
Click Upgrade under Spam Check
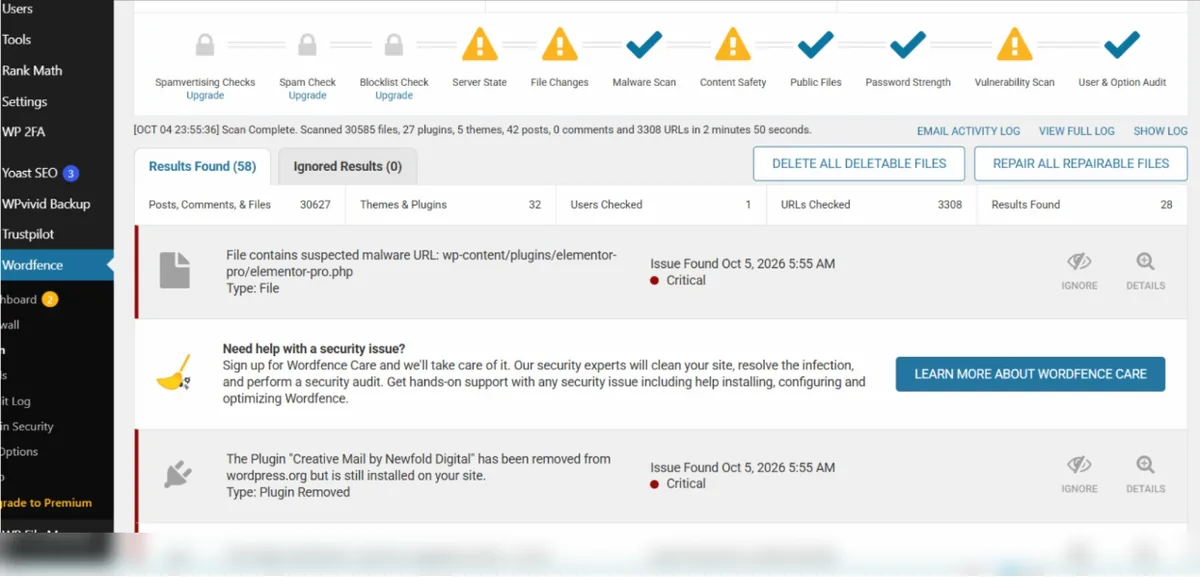point(308,96)
